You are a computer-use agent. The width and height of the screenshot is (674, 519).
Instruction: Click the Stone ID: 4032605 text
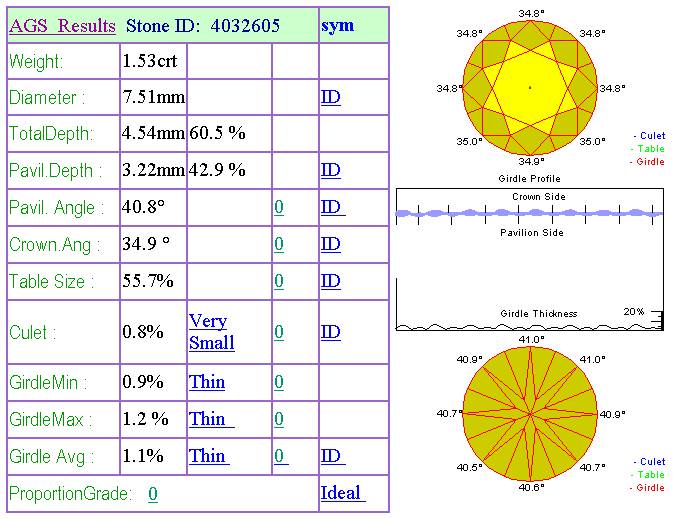(x=202, y=26)
